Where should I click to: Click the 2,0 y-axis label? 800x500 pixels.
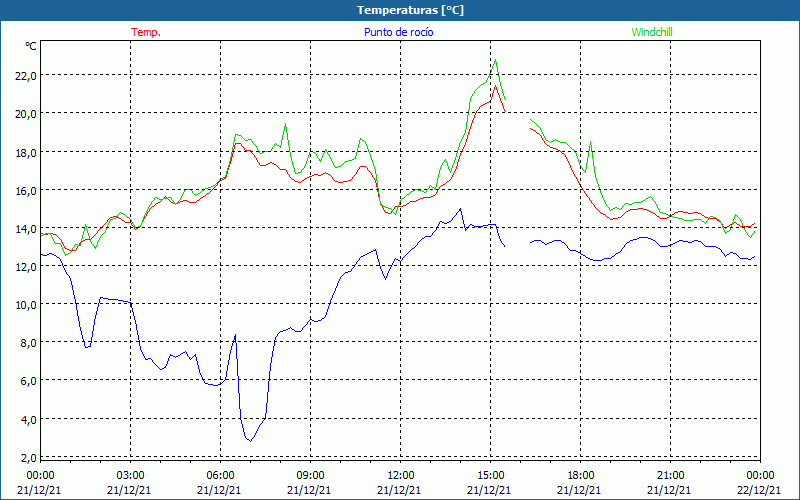(x=27, y=457)
